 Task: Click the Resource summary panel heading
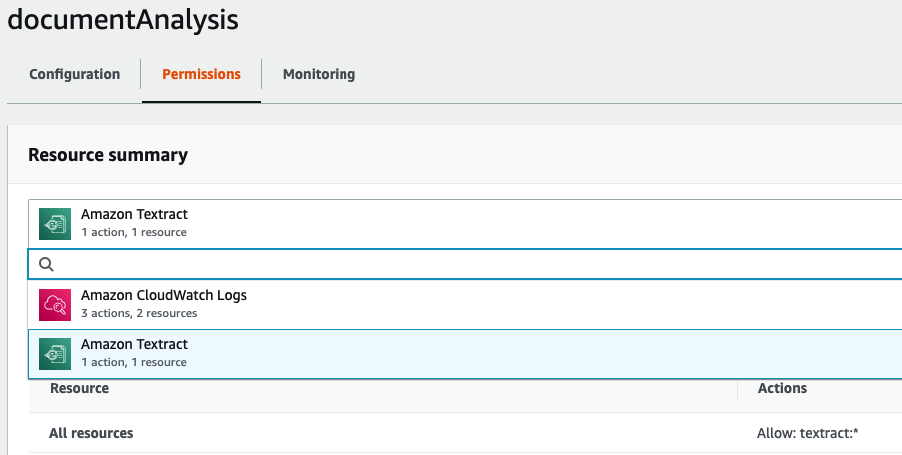tap(108, 155)
